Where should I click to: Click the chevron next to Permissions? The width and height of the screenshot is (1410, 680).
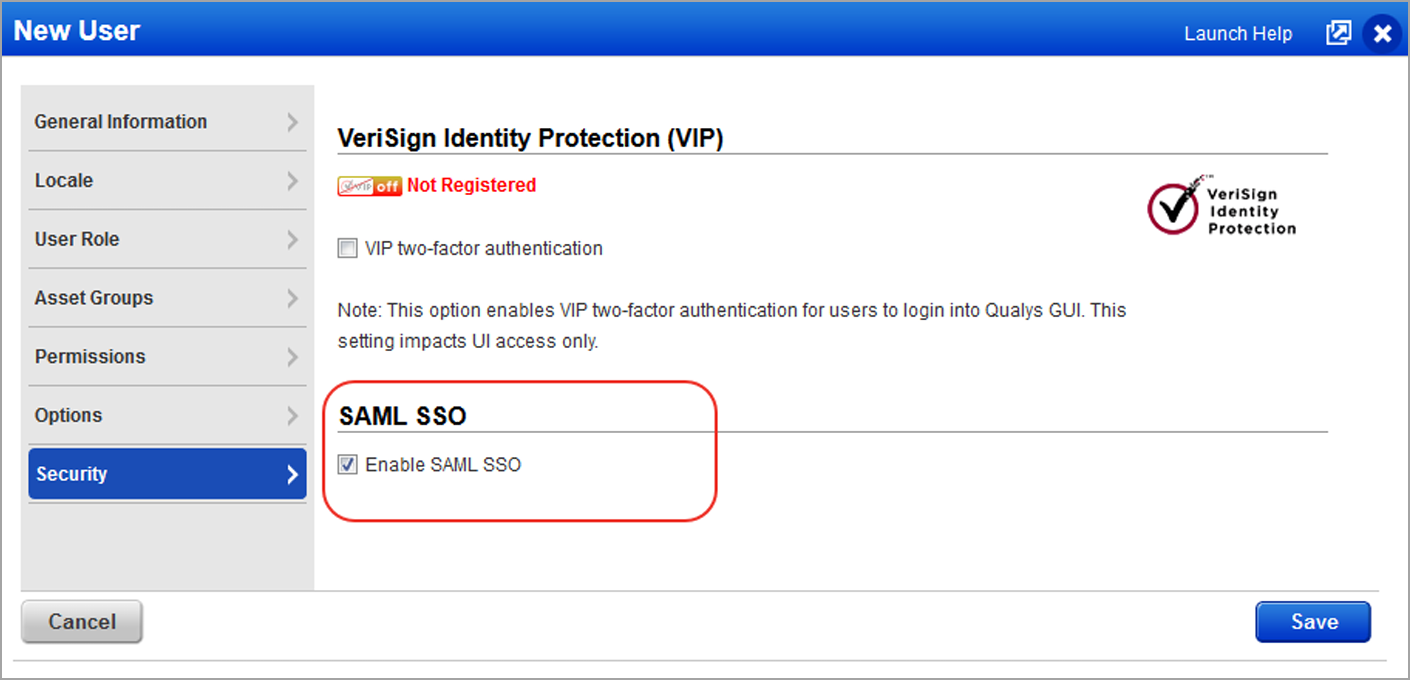point(292,357)
